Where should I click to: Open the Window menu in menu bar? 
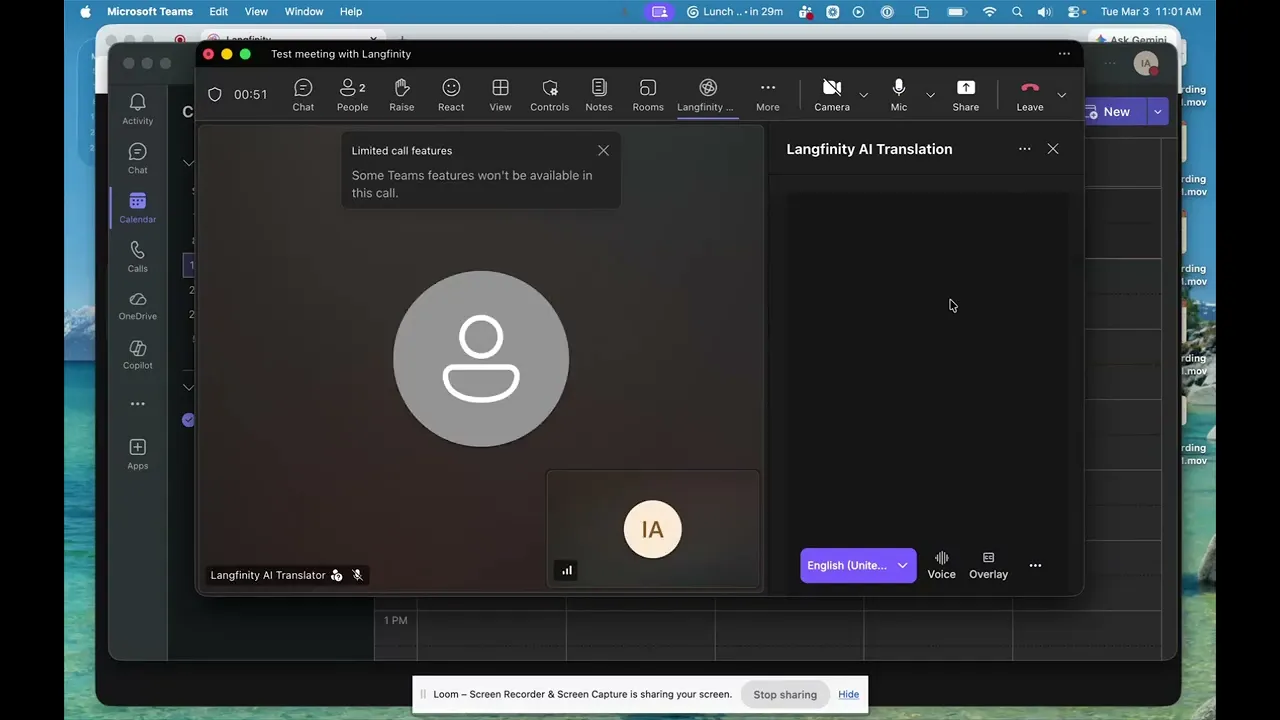(304, 12)
